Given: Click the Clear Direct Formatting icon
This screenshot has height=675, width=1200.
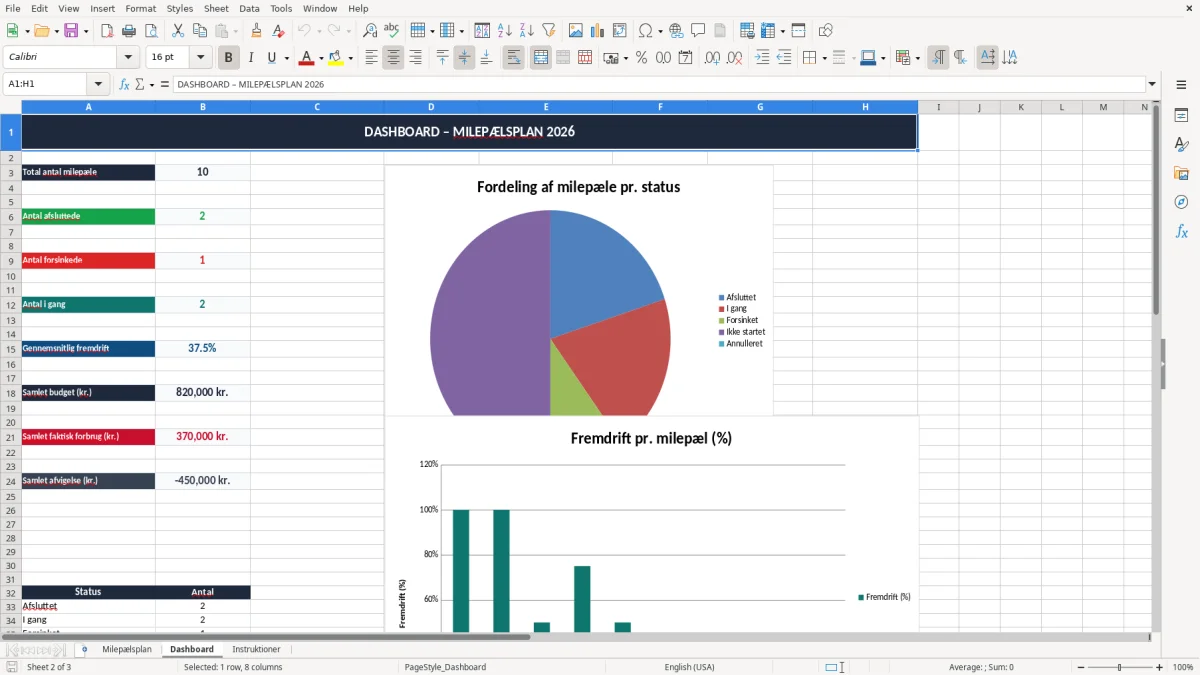Looking at the screenshot, I should pos(279,31).
